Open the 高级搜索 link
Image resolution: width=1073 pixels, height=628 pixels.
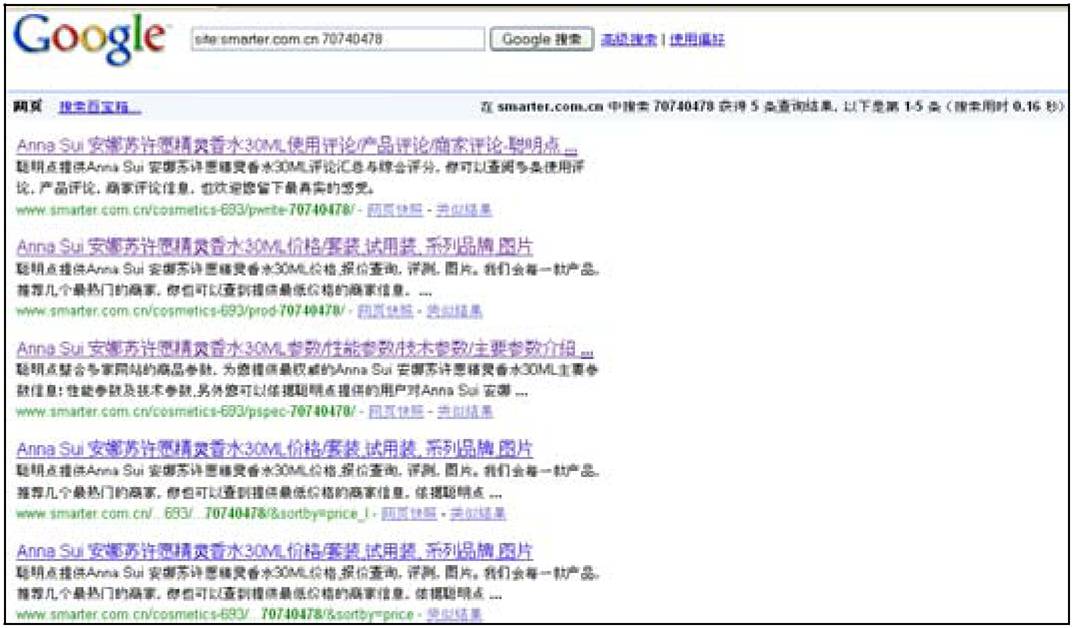pos(629,40)
